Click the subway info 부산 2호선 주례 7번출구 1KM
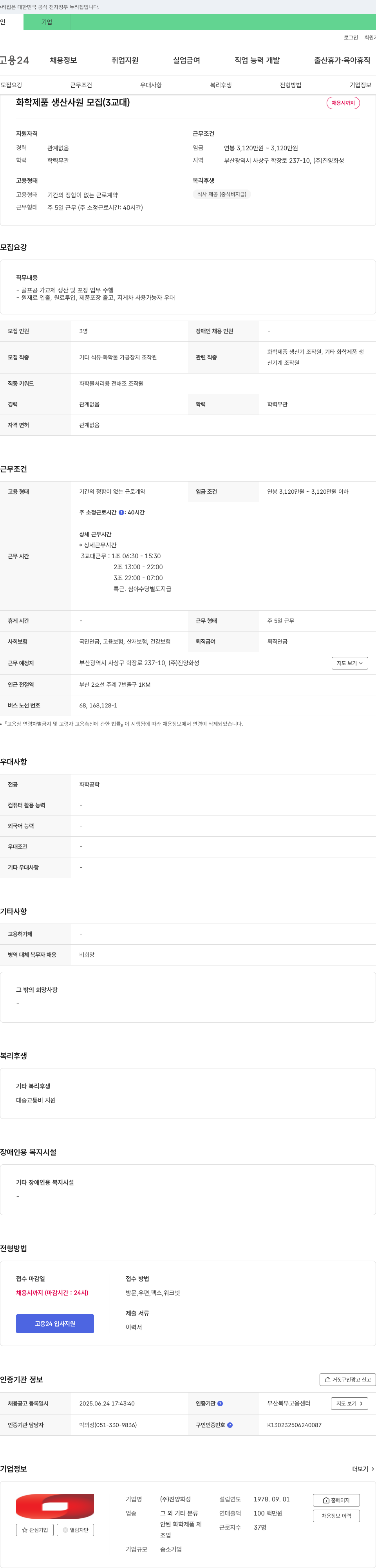Image resolution: width=376 pixels, height=1568 pixels. pos(115,685)
